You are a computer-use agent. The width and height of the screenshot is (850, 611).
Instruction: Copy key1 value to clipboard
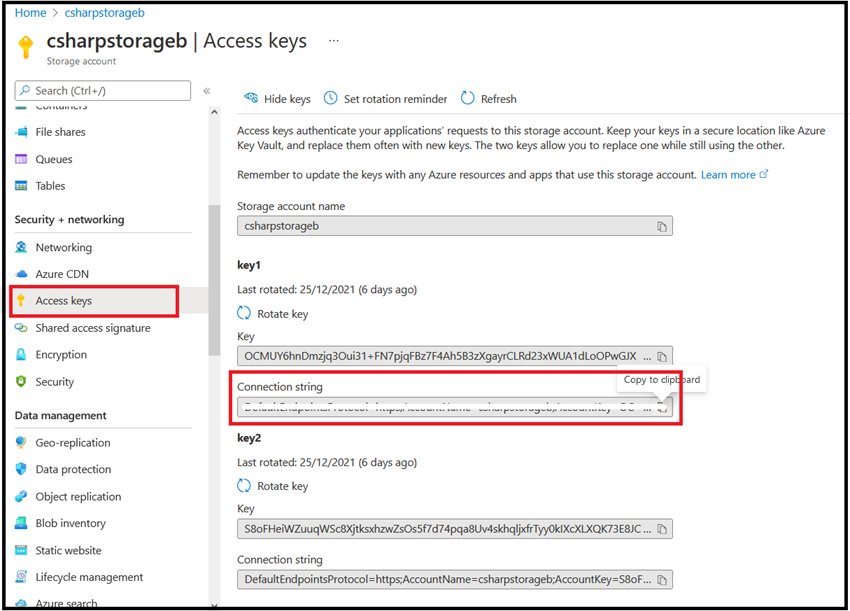click(x=663, y=356)
